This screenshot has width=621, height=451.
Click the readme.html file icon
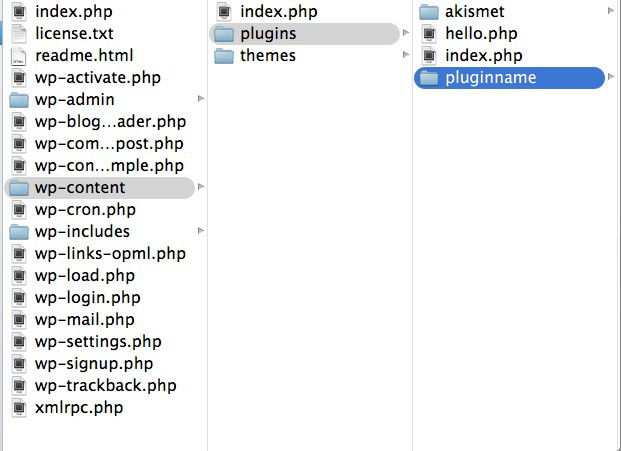pyautogui.click(x=19, y=56)
